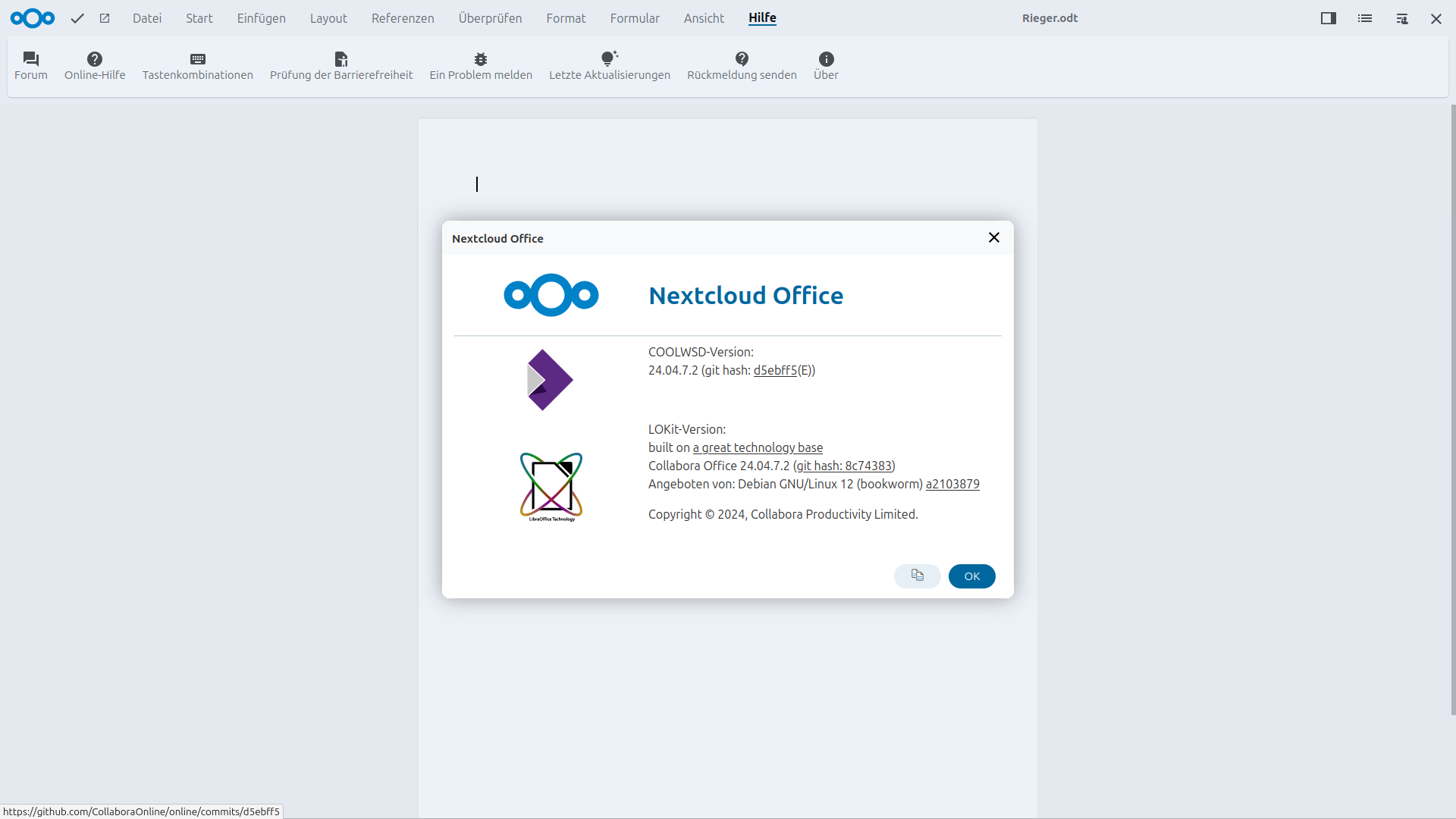The height and width of the screenshot is (819, 1456).
Task: Follow the 'a great technology base' link
Action: click(758, 448)
